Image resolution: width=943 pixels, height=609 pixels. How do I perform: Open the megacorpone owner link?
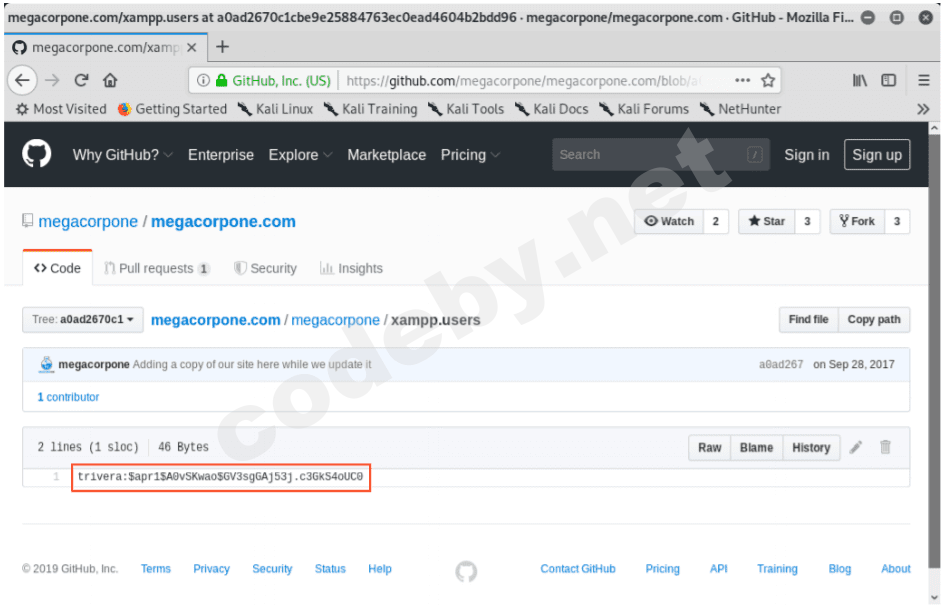pos(88,222)
